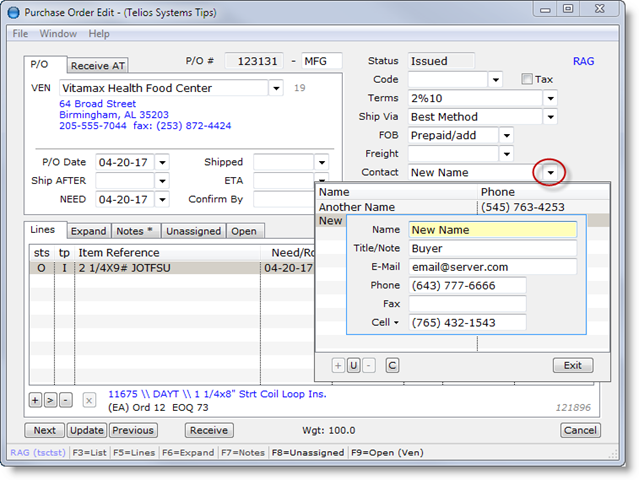This screenshot has width=639, height=480.
Task: Click the minus button in the contact popup
Action: pyautogui.click(x=369, y=365)
